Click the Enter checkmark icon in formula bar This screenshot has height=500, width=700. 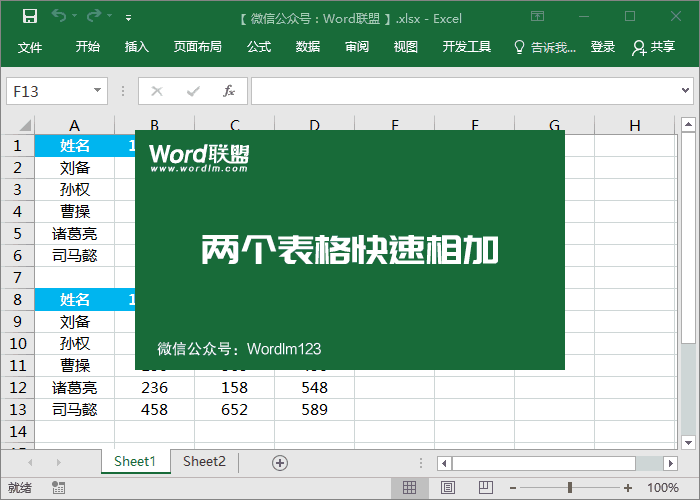193,91
